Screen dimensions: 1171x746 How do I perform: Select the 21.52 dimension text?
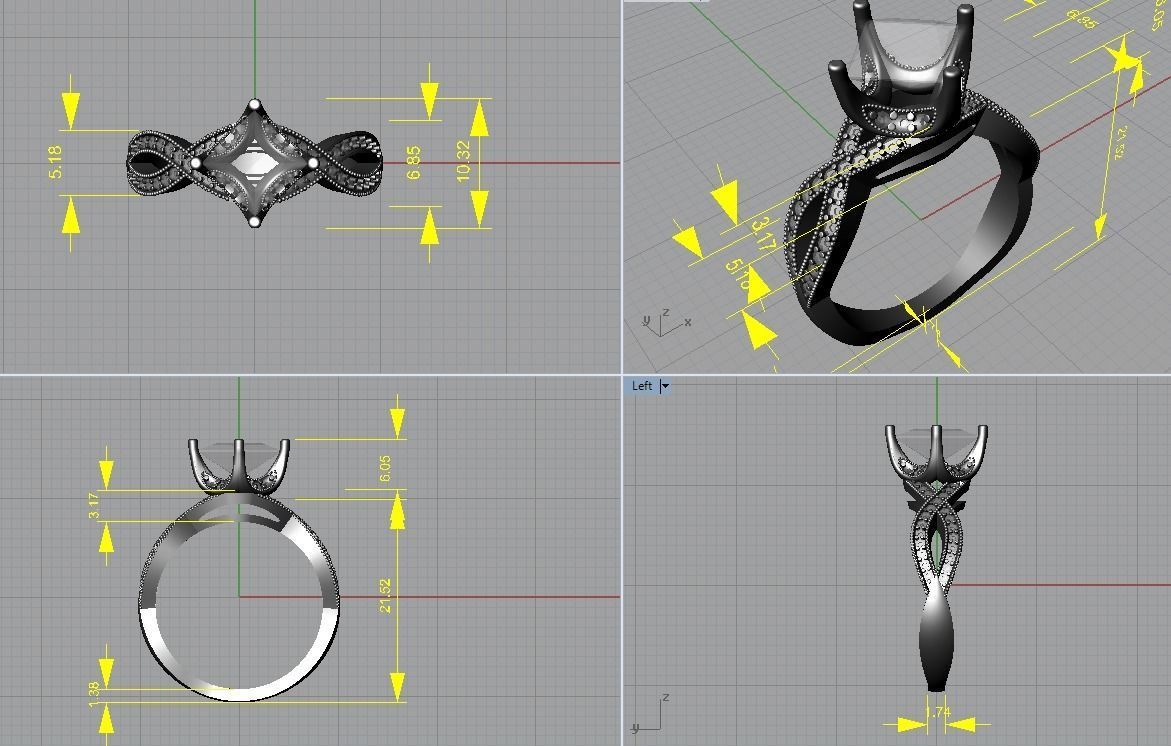pyautogui.click(x=385, y=596)
